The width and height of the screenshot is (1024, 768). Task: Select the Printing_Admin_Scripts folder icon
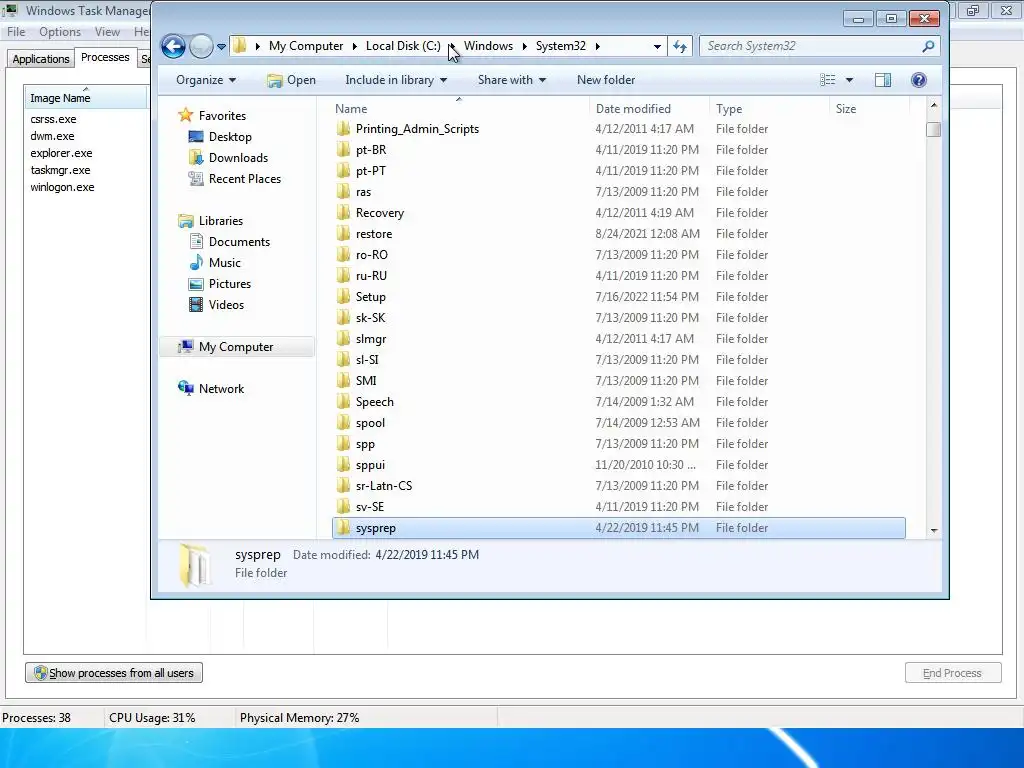tap(344, 129)
